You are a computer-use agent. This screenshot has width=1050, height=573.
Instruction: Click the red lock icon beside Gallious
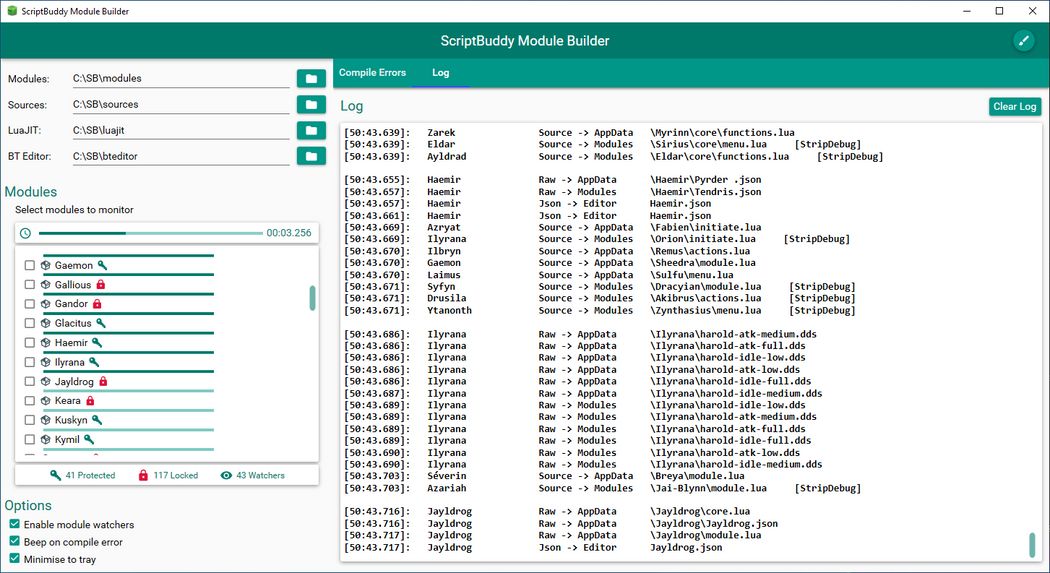(x=101, y=285)
